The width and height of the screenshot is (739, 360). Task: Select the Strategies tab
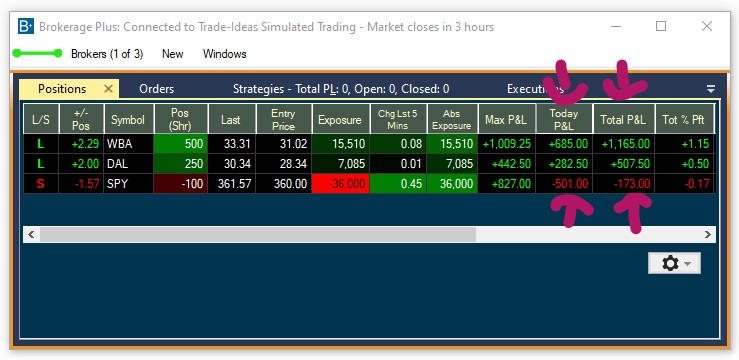coord(341,89)
